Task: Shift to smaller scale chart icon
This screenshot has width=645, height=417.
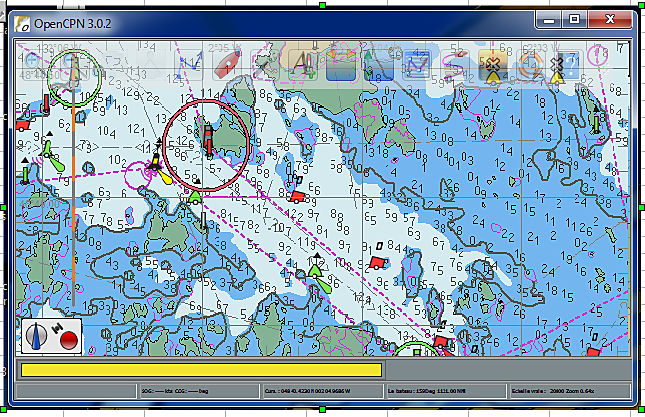Action: [150, 65]
